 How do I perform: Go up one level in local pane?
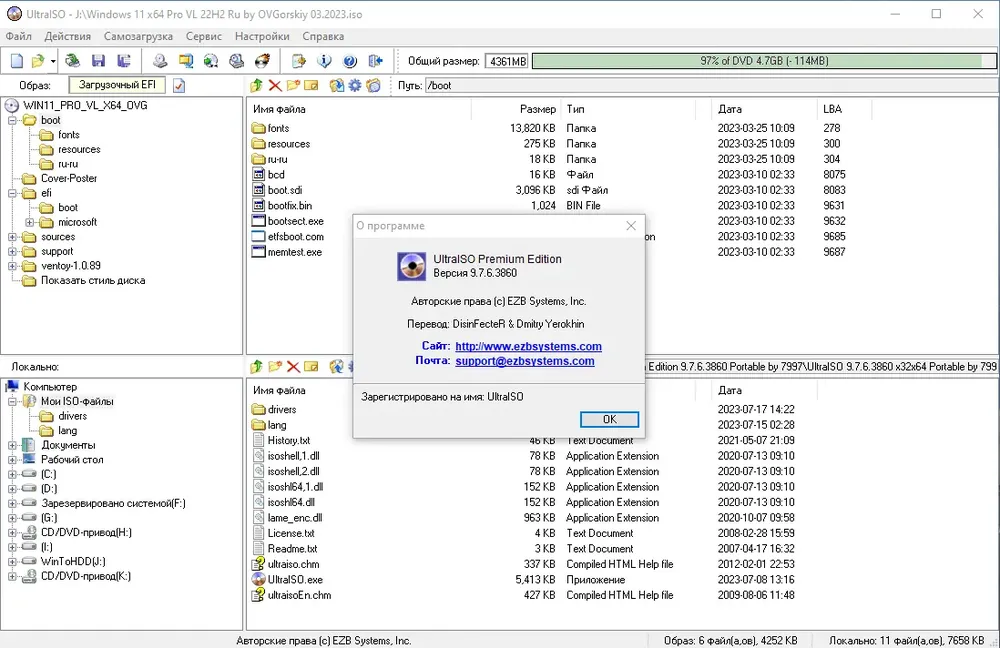pos(256,367)
